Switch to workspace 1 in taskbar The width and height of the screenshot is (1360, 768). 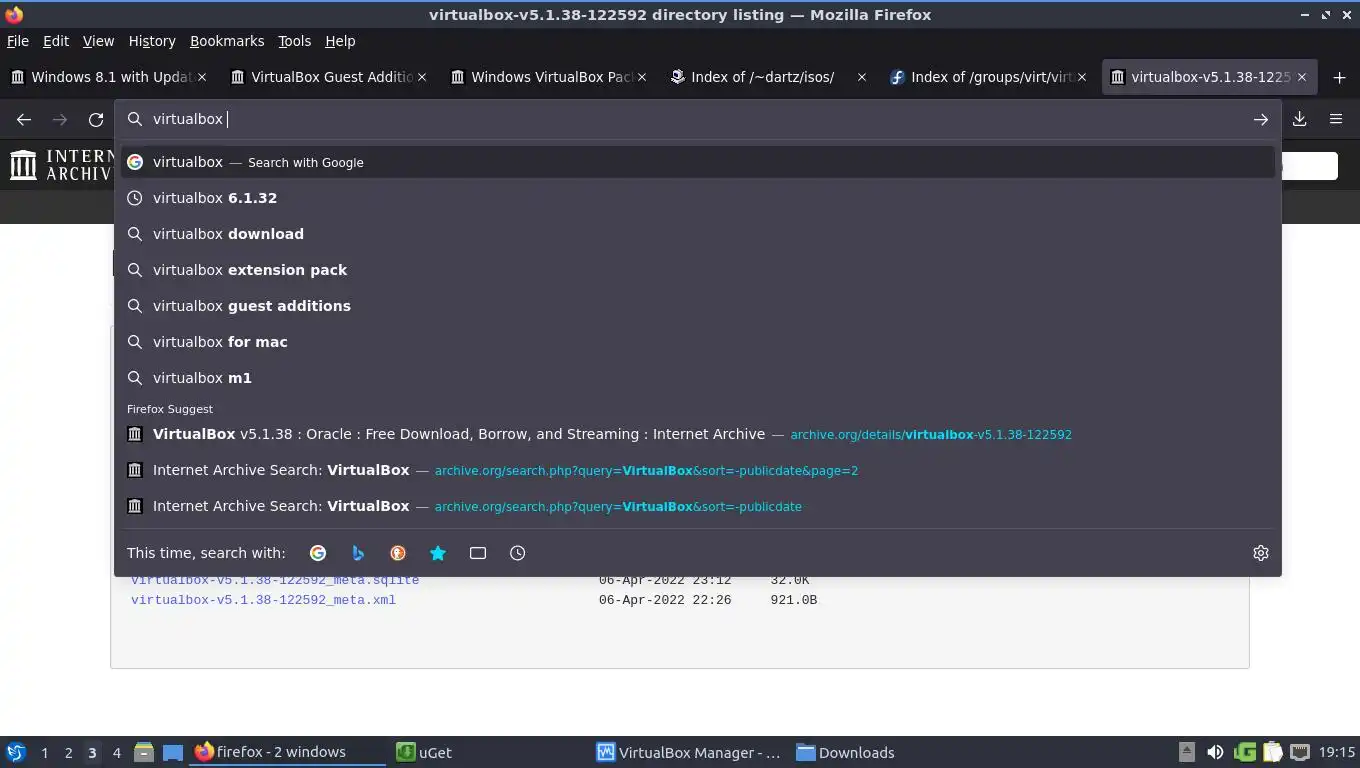click(44, 752)
